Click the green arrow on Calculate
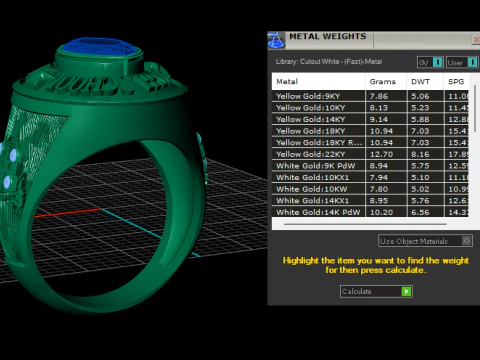Viewport: 480px width, 360px height. pos(406,291)
